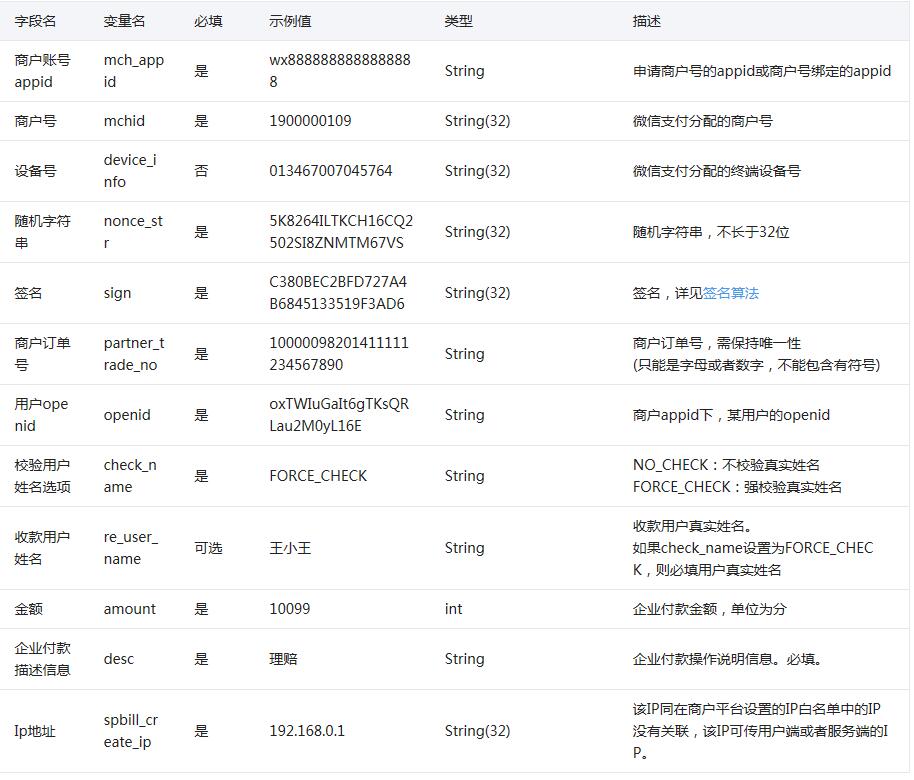Click the 变量名 column header

point(124,21)
